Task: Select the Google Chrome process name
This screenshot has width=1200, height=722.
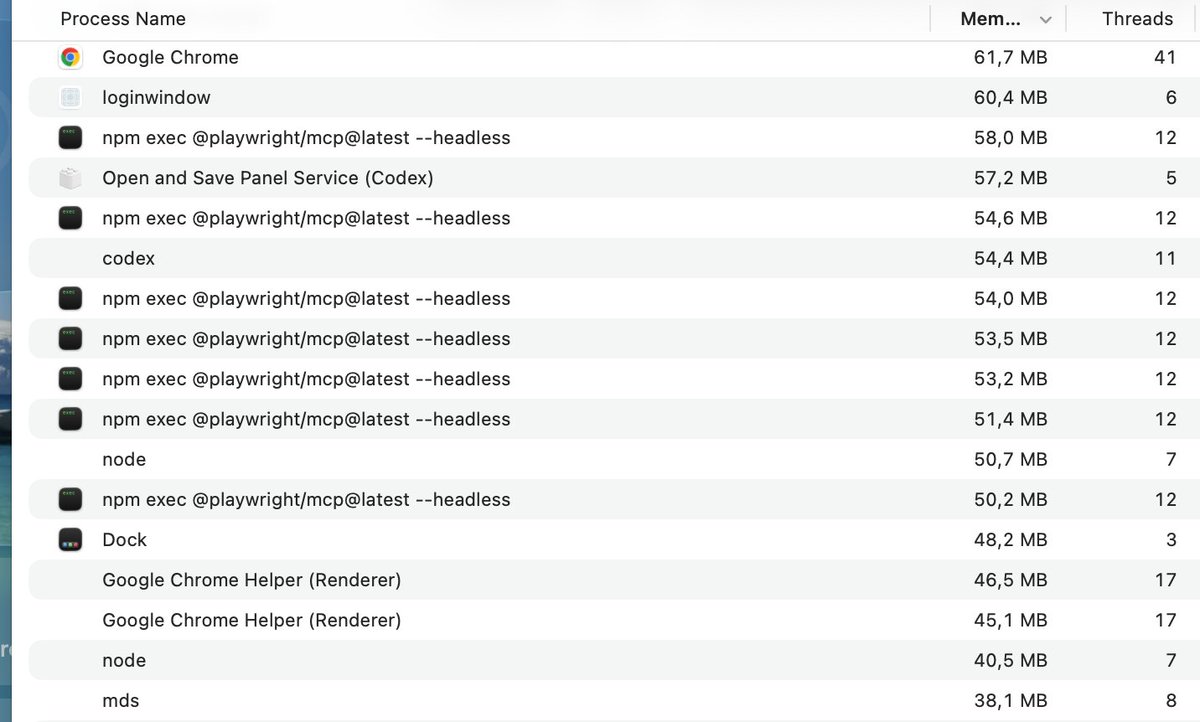Action: coord(170,57)
